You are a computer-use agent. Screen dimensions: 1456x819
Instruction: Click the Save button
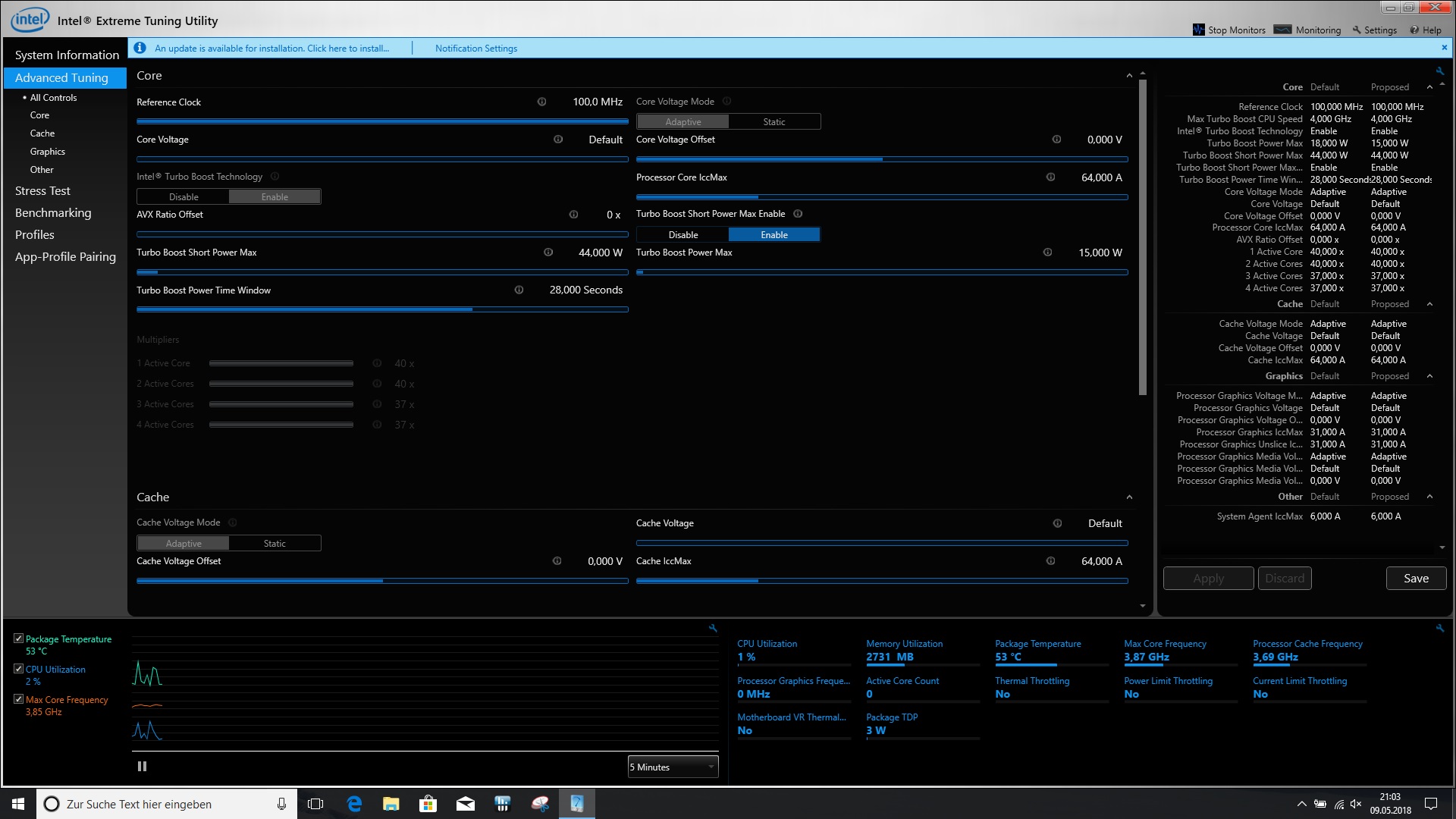1415,579
